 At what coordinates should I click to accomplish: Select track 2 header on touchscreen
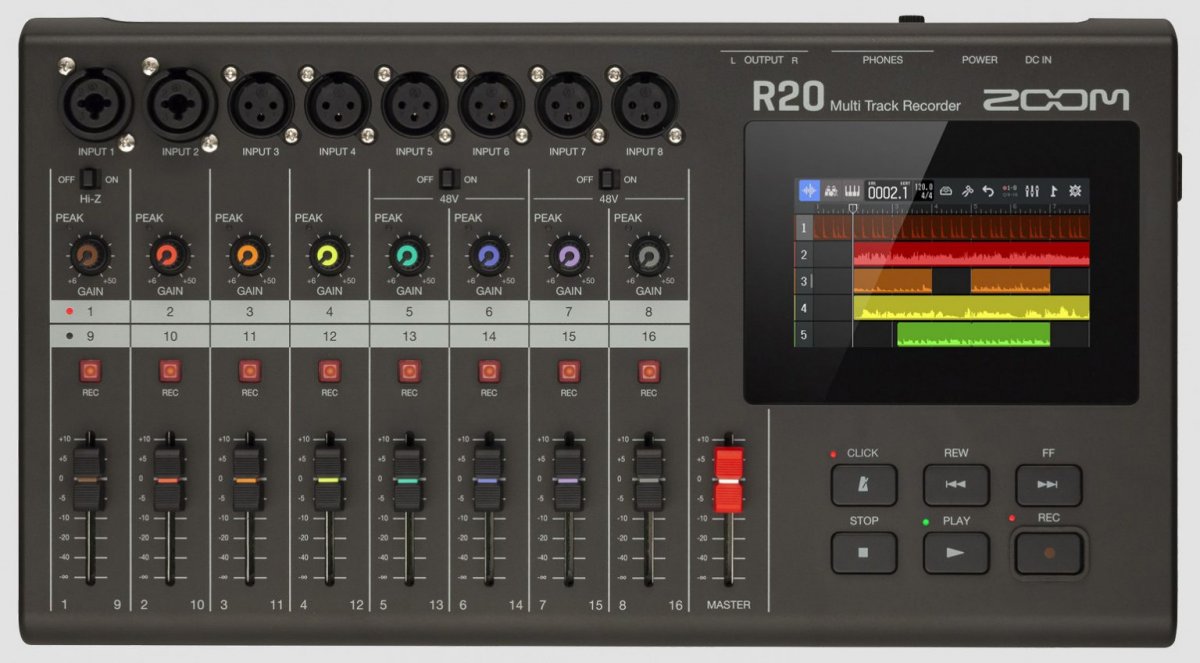click(x=803, y=255)
